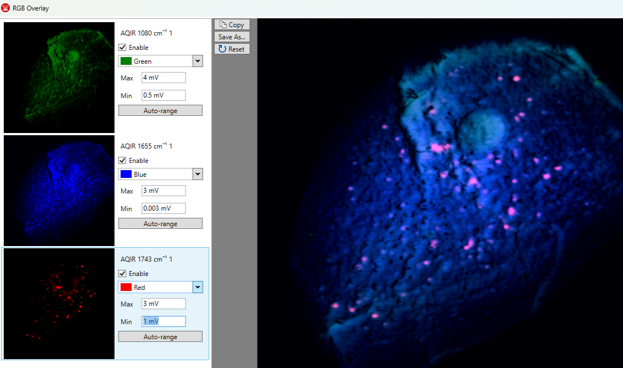
Task: Disable the AQIR 1080 cm⁻¹ channel checkbox
Action: 122,47
